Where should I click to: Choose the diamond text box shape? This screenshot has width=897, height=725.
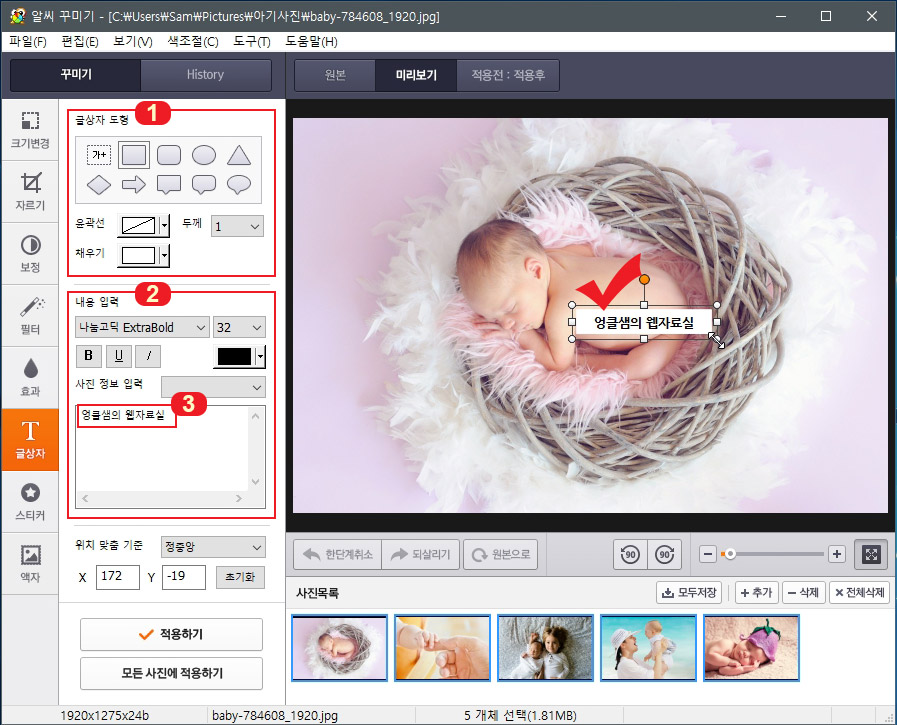click(99, 184)
